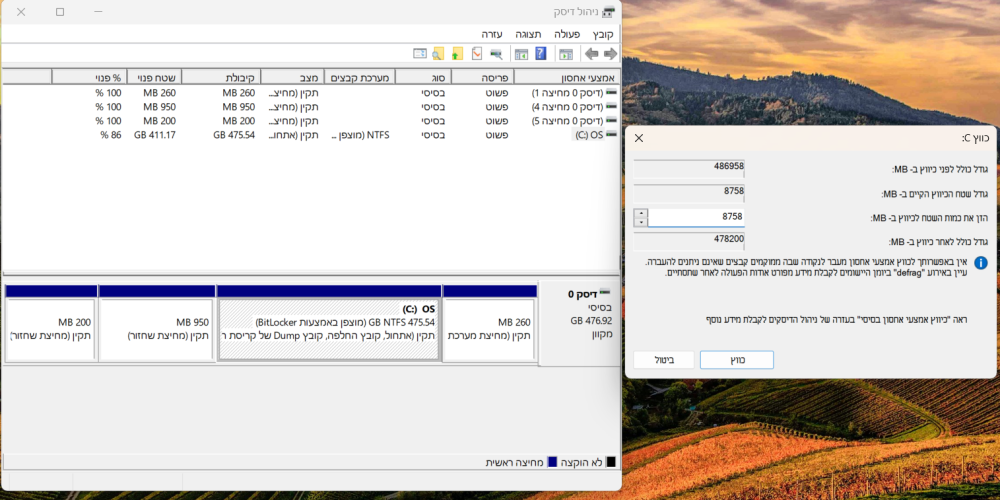Click the document with red checkmark icon
The height and width of the screenshot is (500, 1000).
[x=476, y=54]
